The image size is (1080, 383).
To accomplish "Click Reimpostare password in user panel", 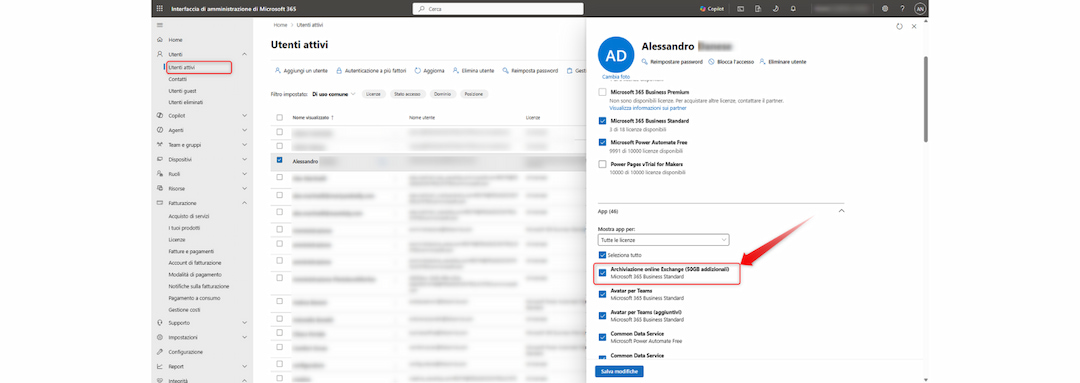I will coord(672,61).
